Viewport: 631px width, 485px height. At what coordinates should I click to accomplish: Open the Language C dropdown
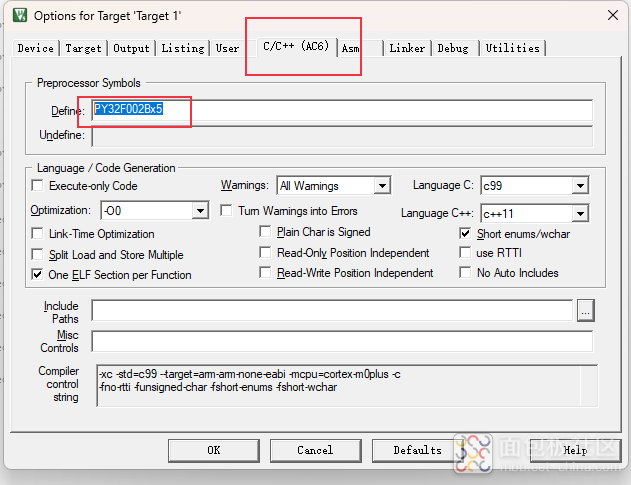pyautogui.click(x=580, y=186)
